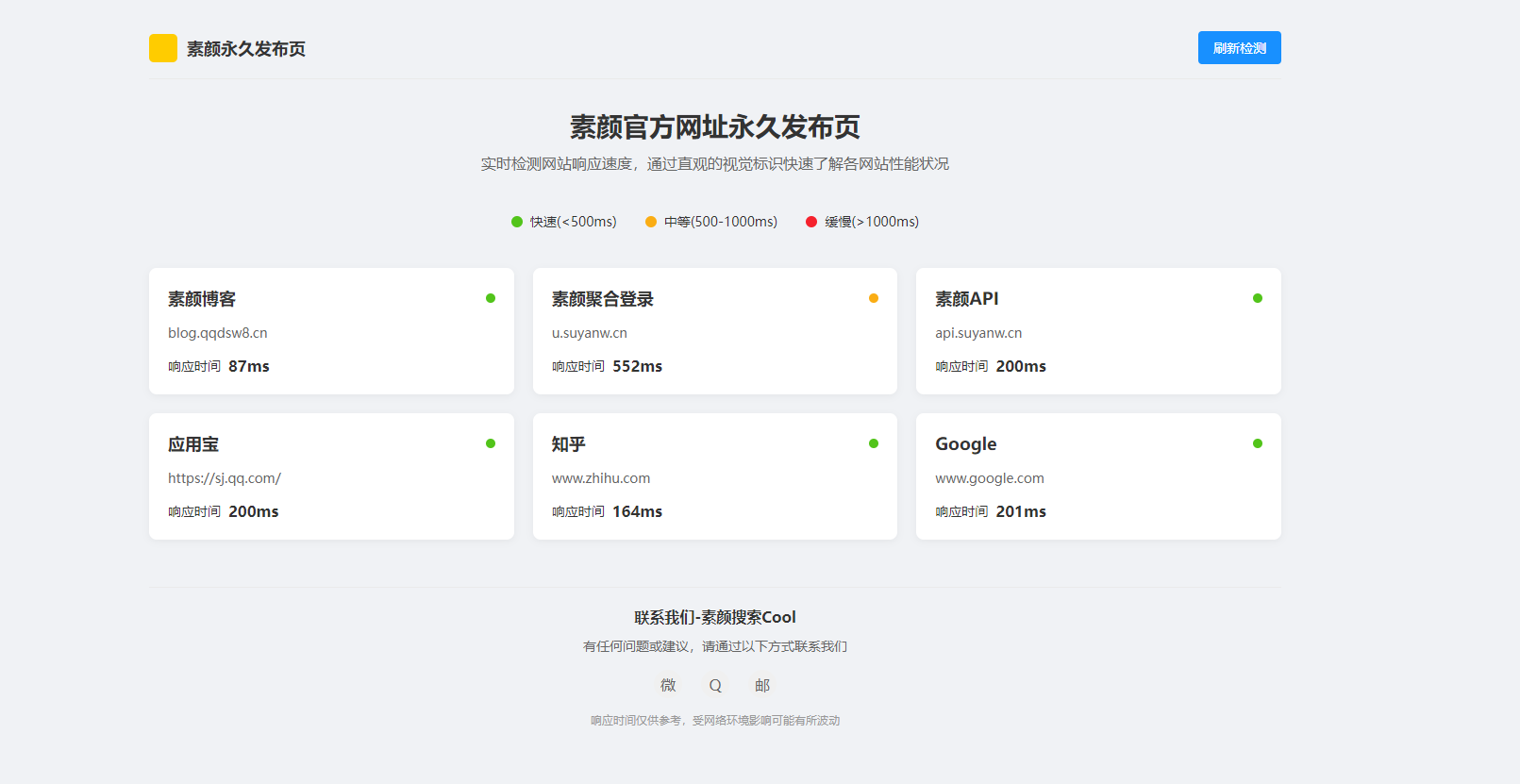Visit the api.suyanw.cn address

(x=978, y=333)
